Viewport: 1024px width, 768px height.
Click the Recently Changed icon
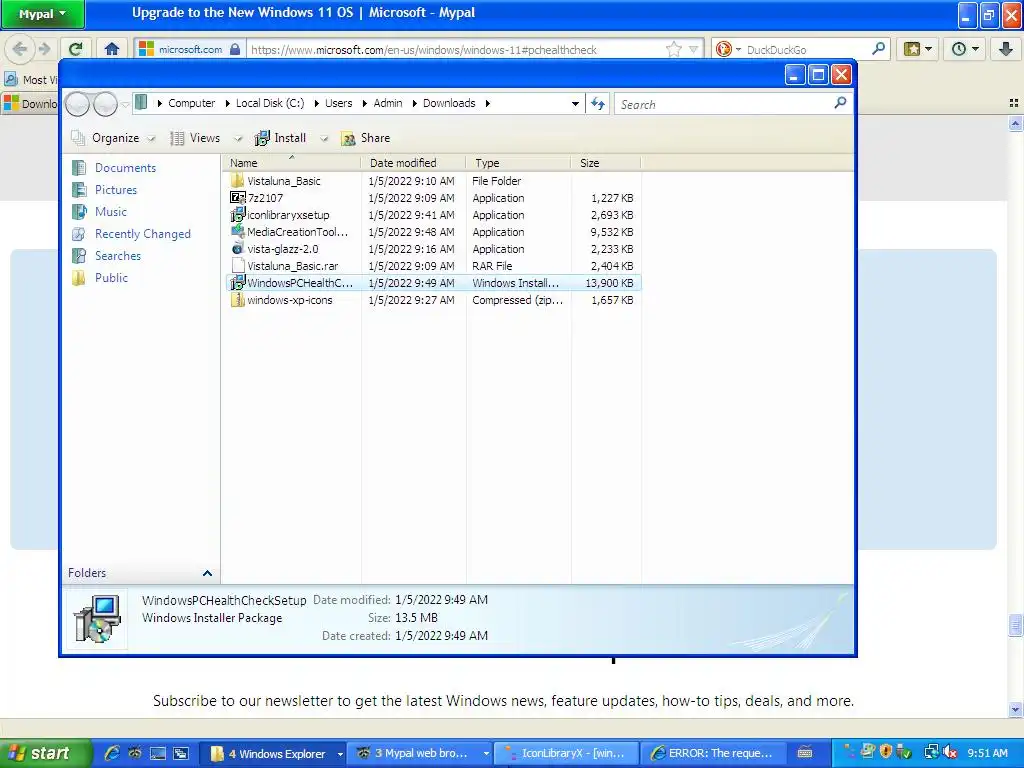click(x=79, y=234)
